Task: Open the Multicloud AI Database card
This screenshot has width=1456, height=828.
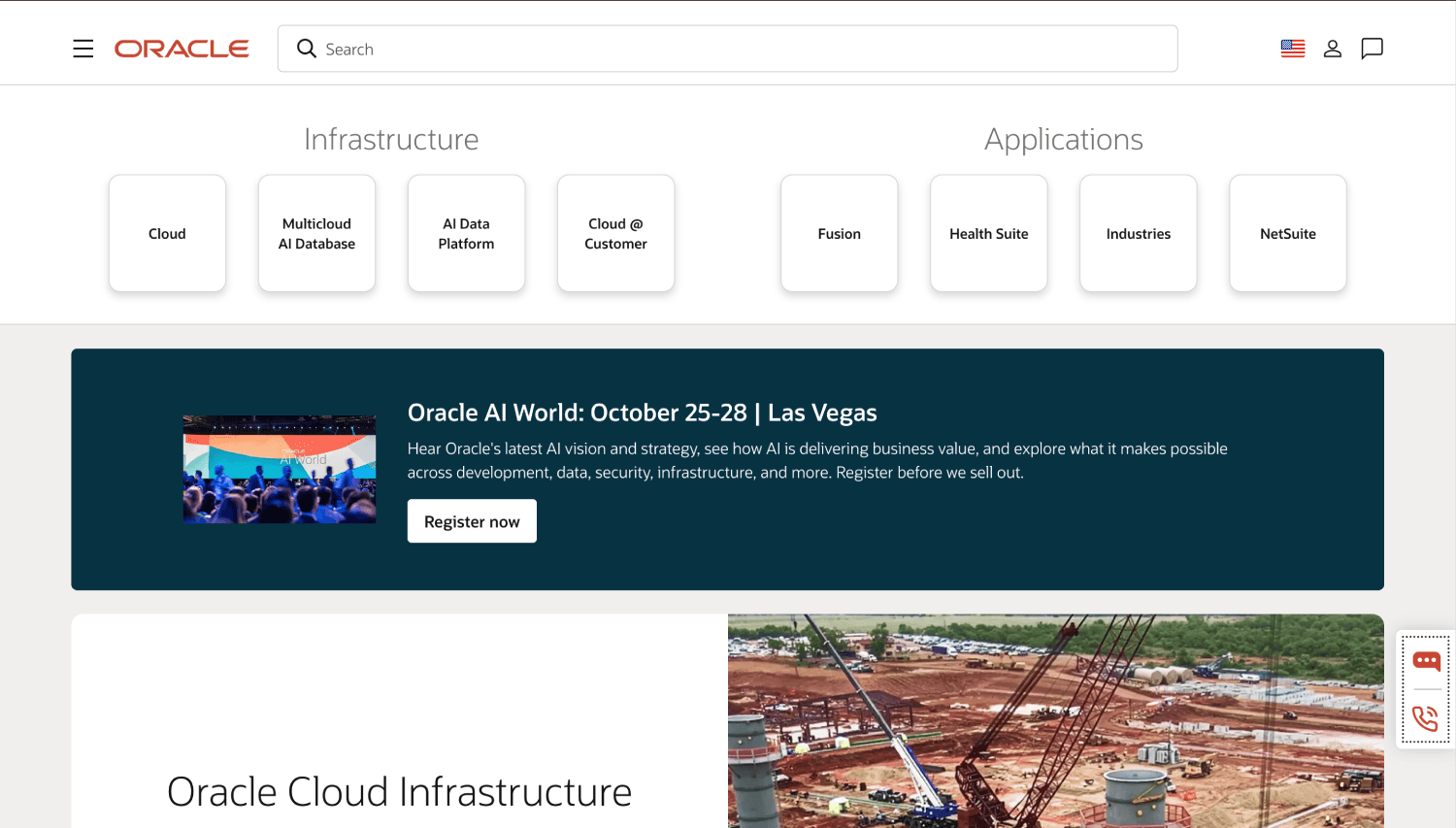Action: (x=316, y=233)
